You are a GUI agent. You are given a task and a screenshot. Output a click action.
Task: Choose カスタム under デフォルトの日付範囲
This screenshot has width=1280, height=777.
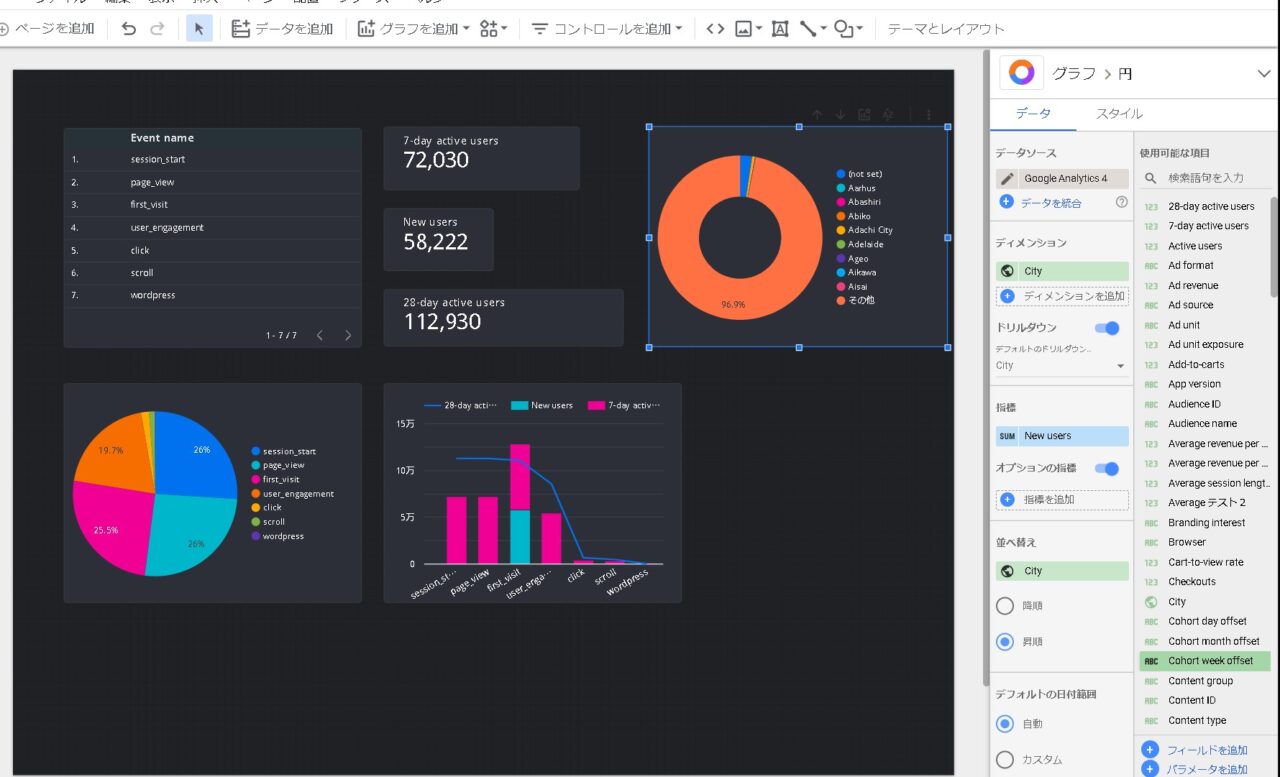coord(1004,759)
